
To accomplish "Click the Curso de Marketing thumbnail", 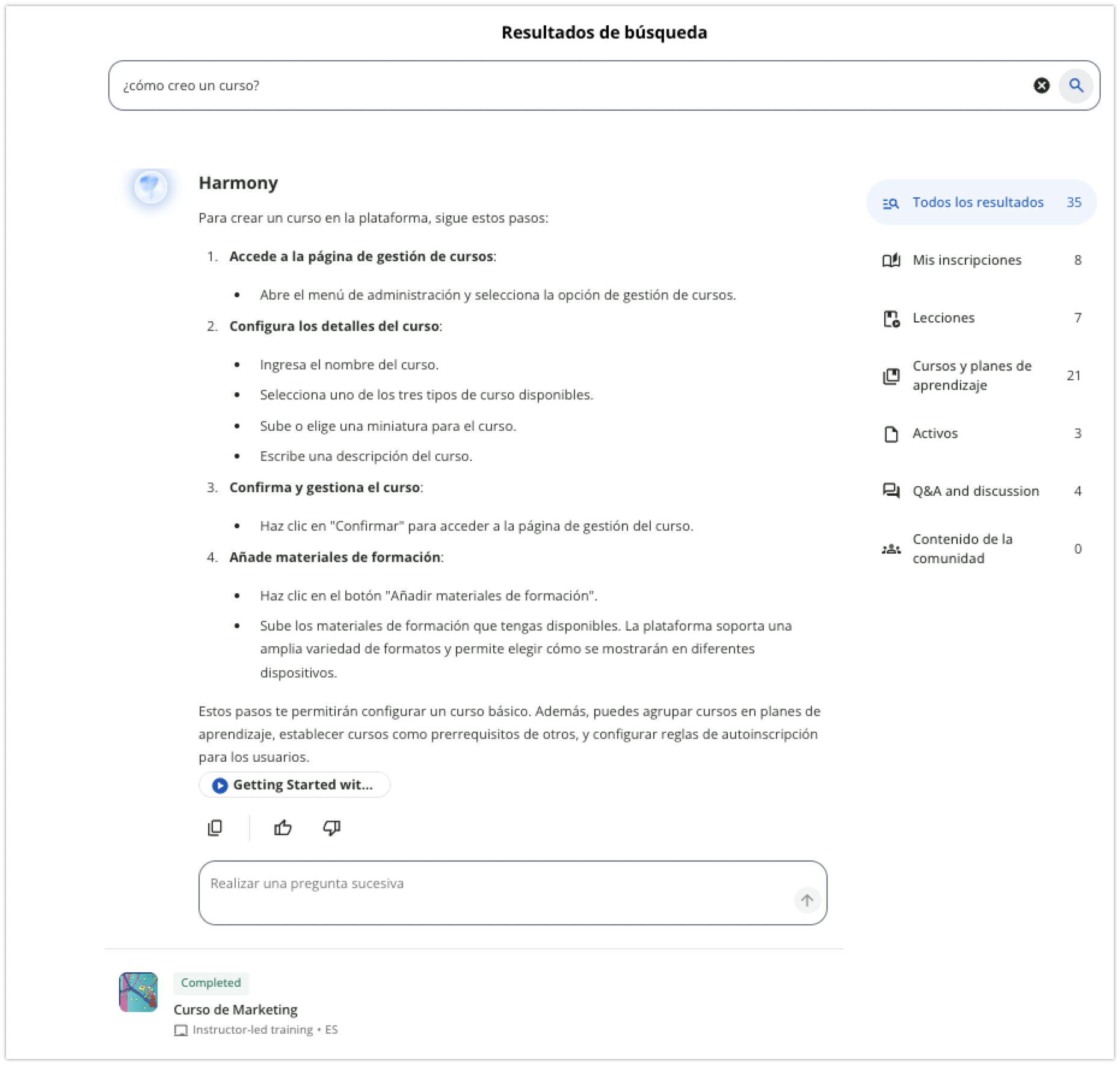I will click(x=138, y=992).
